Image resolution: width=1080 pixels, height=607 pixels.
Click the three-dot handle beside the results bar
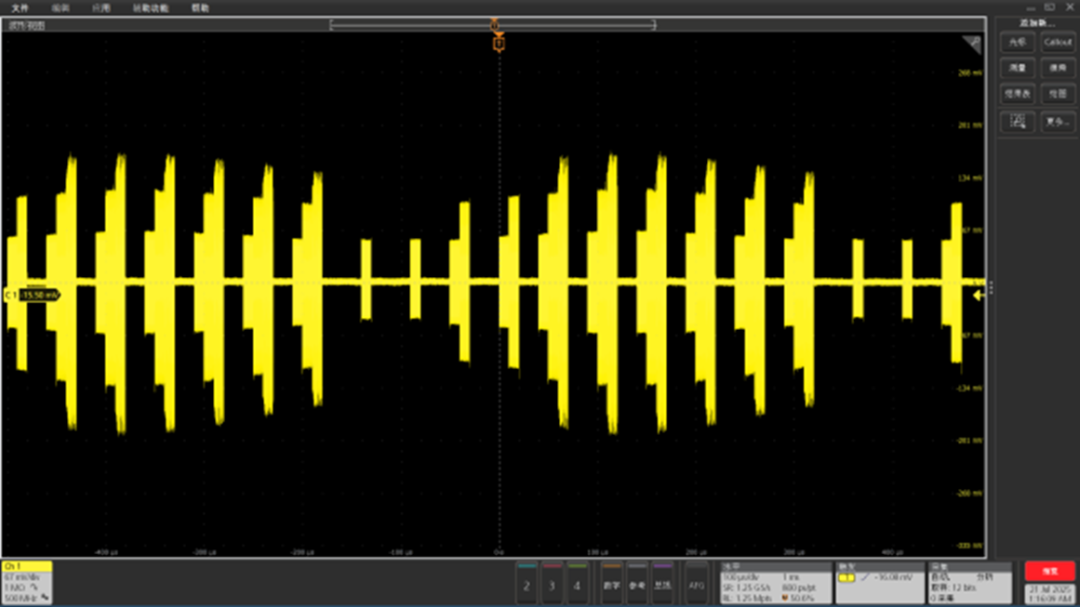pos(991,287)
